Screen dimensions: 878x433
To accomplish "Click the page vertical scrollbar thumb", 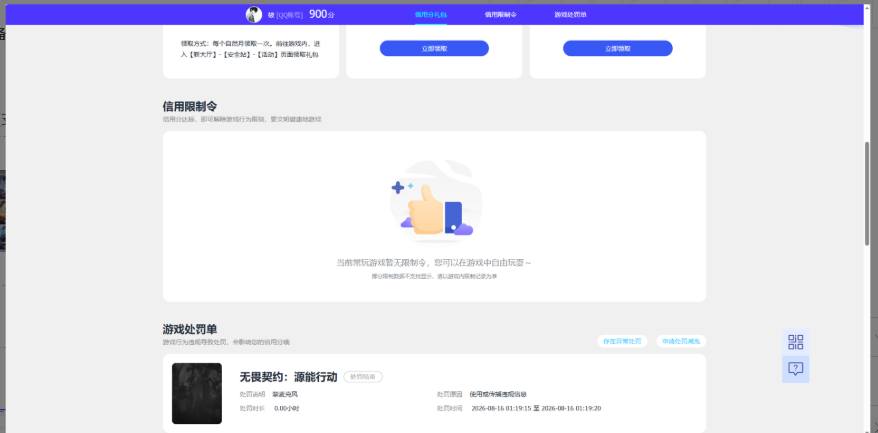I will 867,193.
